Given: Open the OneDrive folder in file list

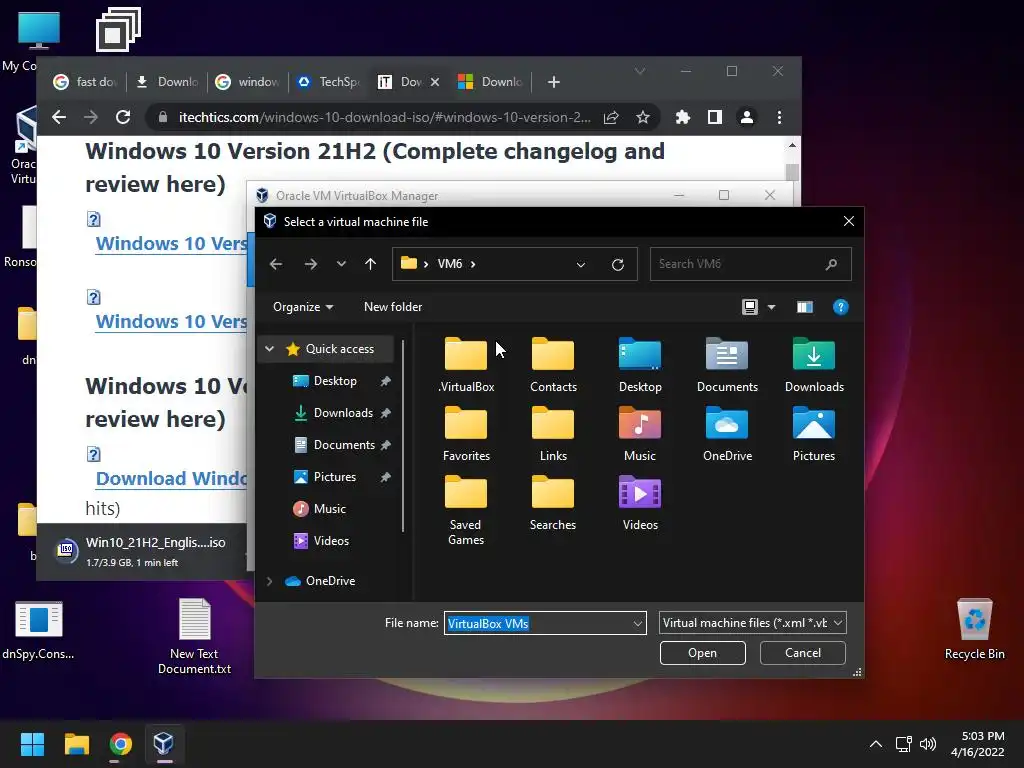Looking at the screenshot, I should 727,434.
